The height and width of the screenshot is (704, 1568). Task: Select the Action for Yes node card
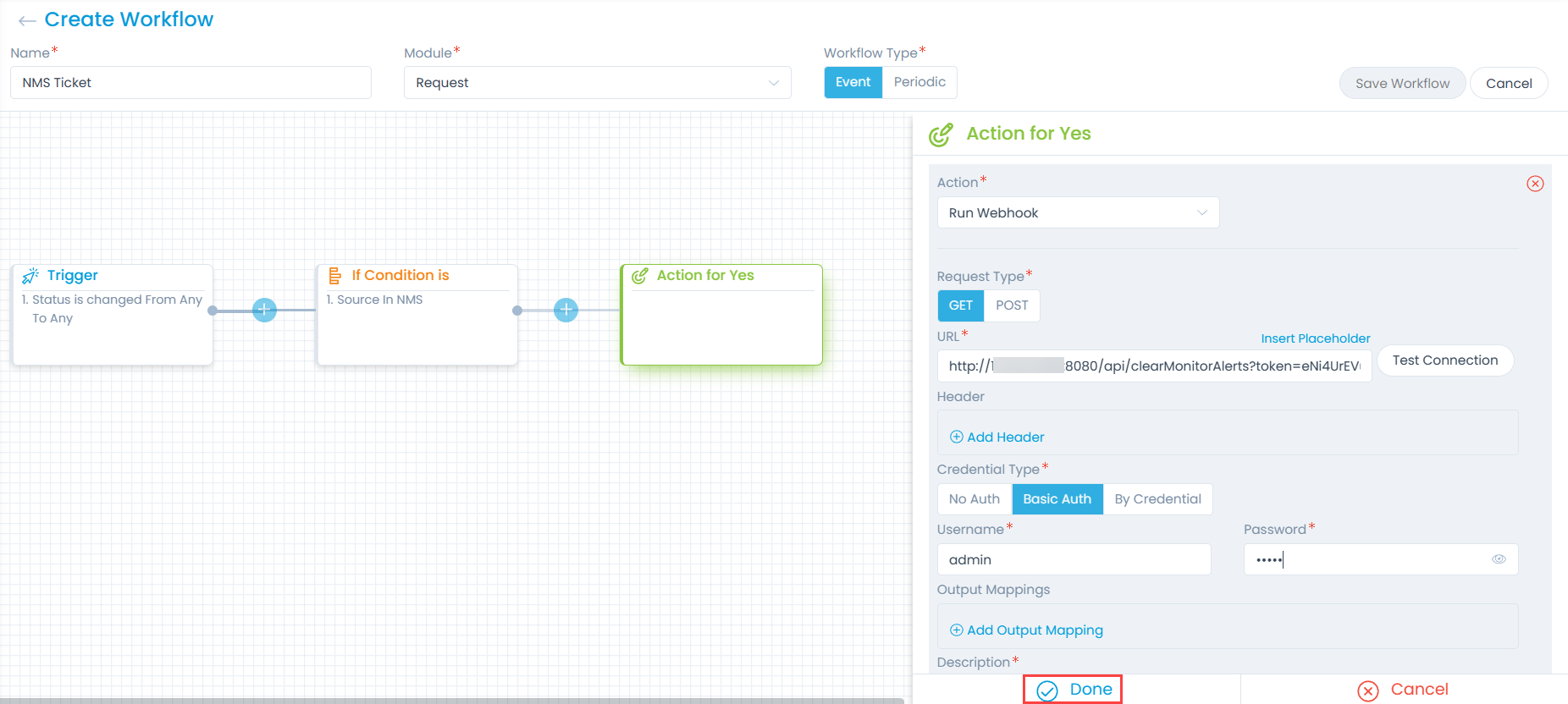coord(721,315)
